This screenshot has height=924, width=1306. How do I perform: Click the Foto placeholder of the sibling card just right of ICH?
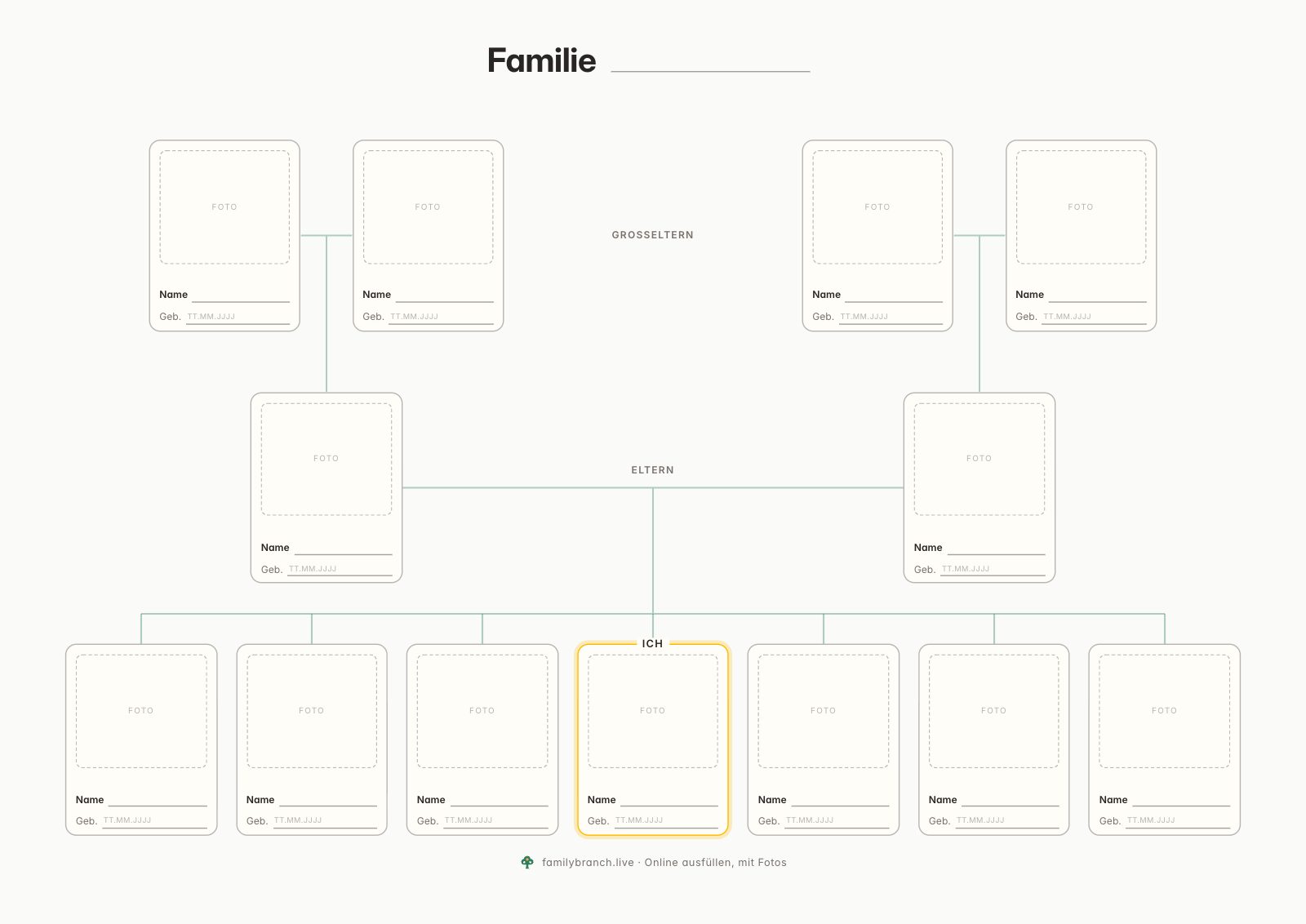click(x=823, y=711)
